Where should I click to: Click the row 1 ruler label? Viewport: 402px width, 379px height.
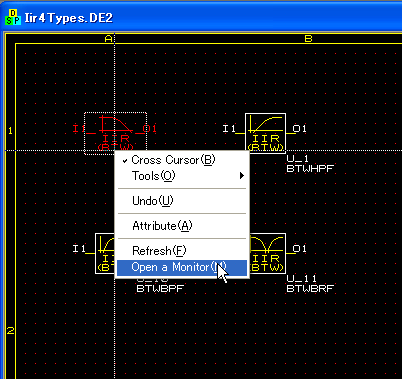click(x=10, y=131)
